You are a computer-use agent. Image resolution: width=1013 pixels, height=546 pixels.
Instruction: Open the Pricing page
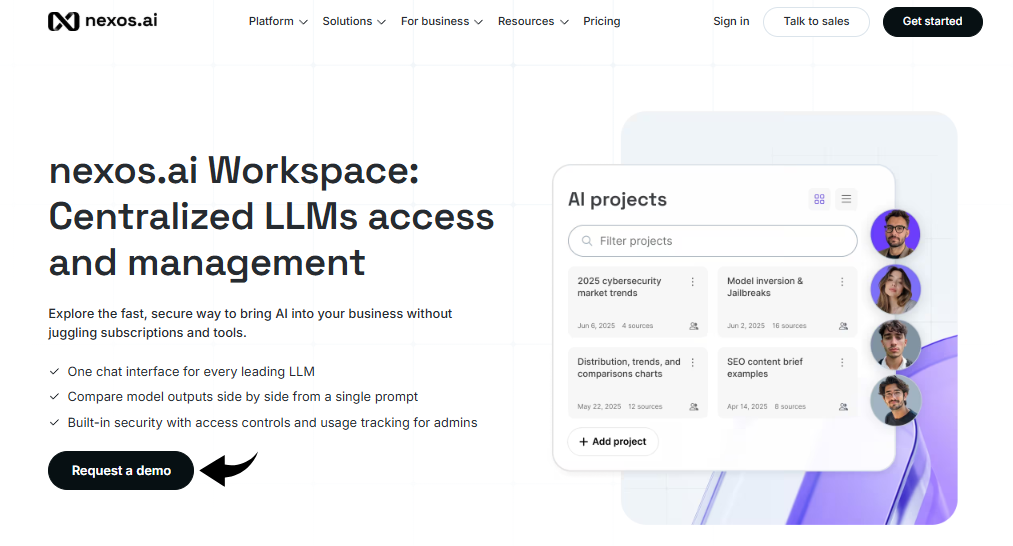point(601,21)
